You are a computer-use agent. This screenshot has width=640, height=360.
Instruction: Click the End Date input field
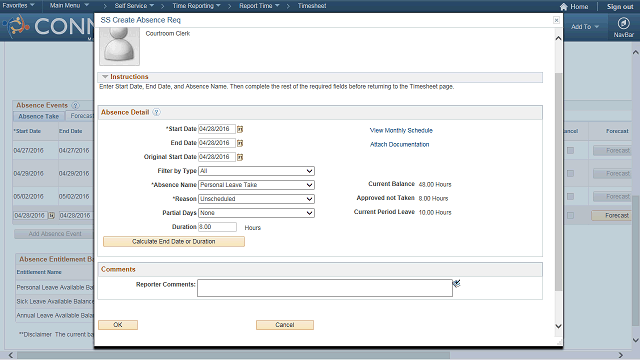[x=217, y=143]
